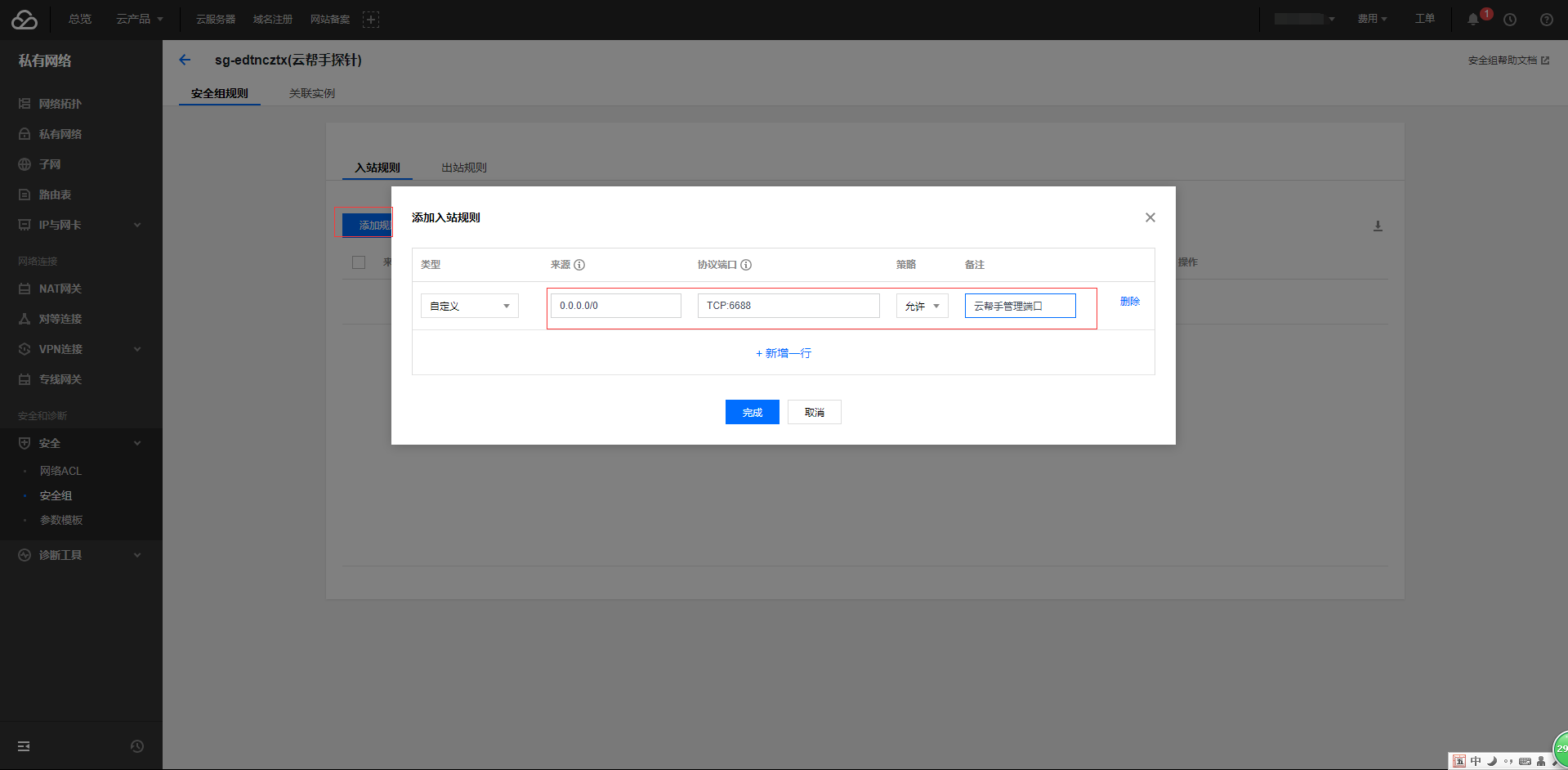1568x770 pixels.
Task: Open the 允许 policy dropdown
Action: [922, 306]
